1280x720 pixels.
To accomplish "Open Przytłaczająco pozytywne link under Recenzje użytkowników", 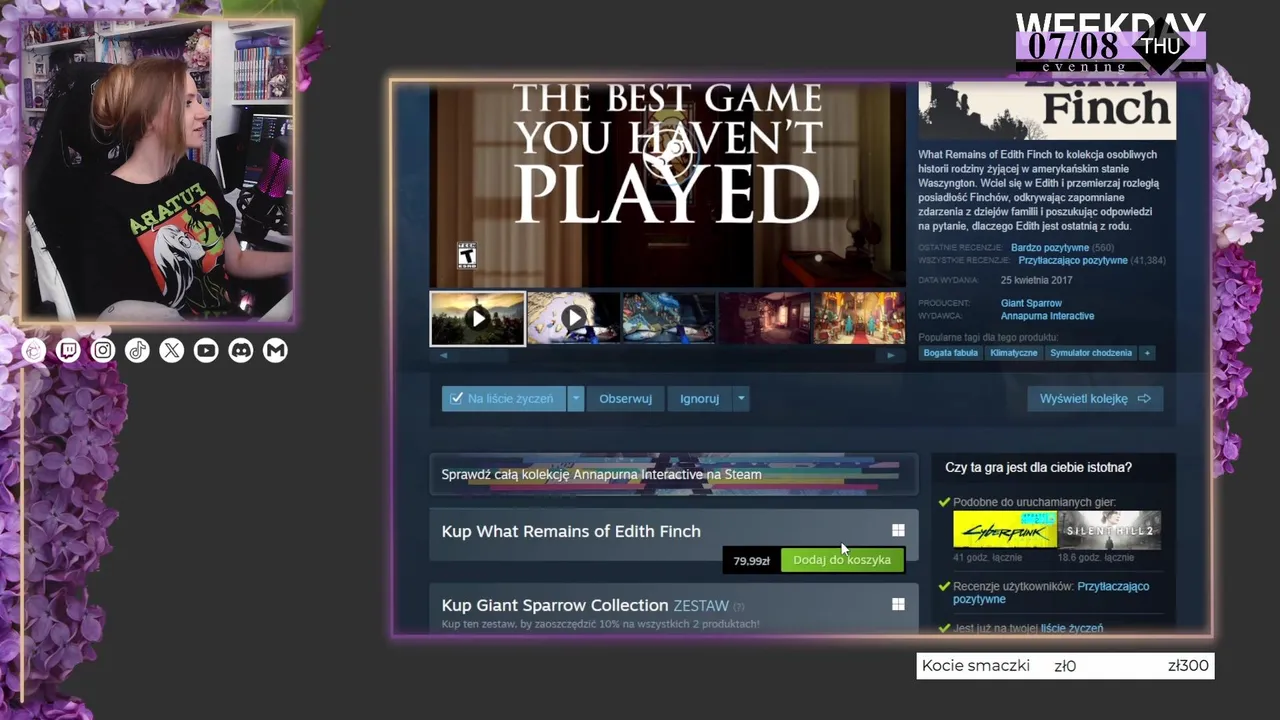I will tap(1051, 593).
